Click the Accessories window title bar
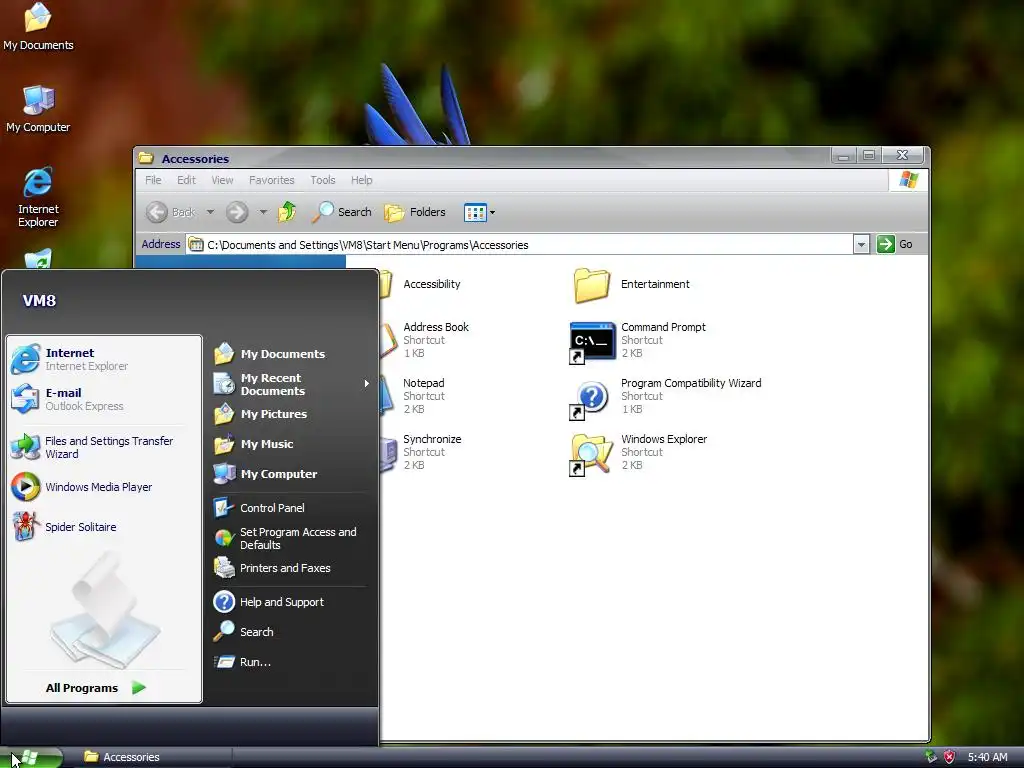1024x768 pixels. [x=483, y=158]
